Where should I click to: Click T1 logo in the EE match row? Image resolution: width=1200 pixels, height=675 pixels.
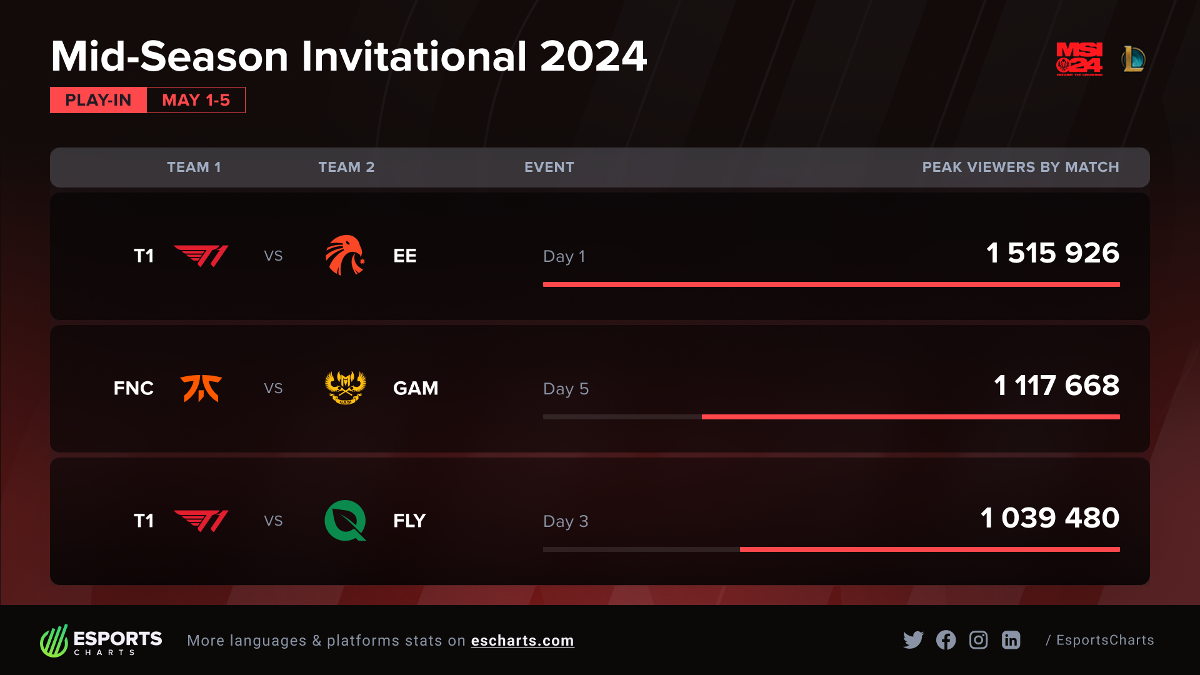click(201, 256)
